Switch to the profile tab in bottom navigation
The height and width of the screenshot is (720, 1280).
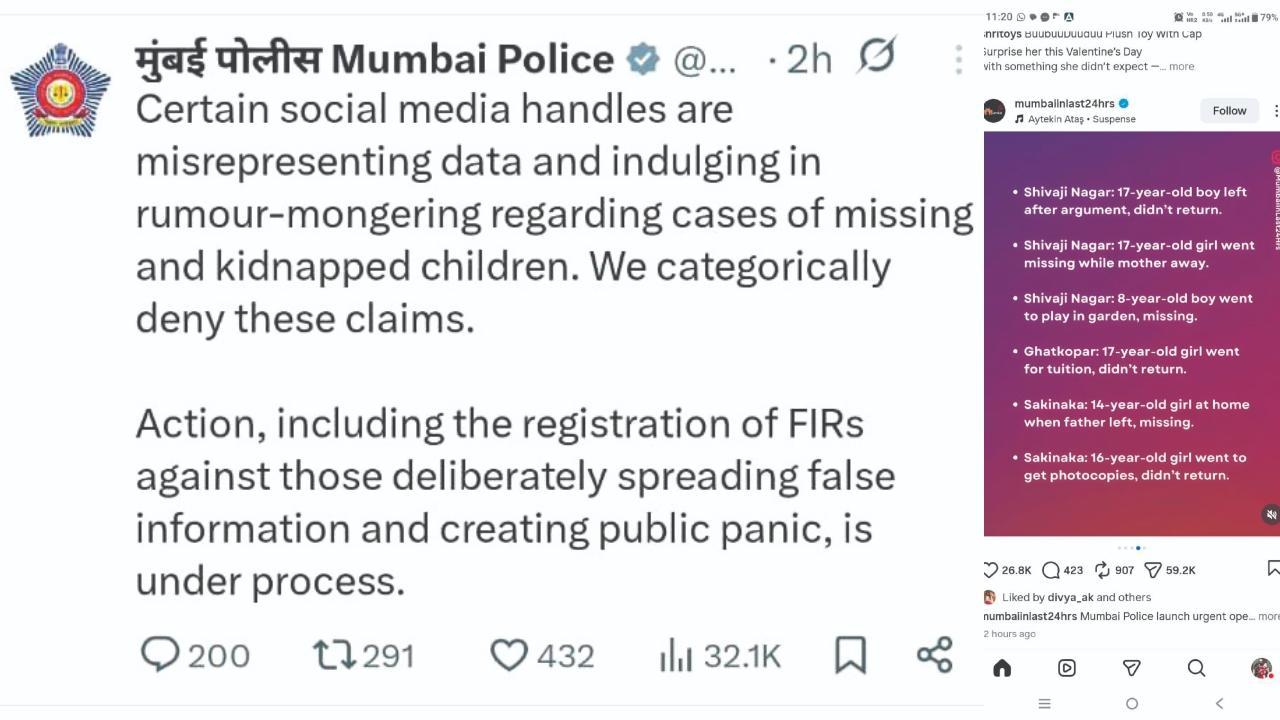click(x=1261, y=668)
